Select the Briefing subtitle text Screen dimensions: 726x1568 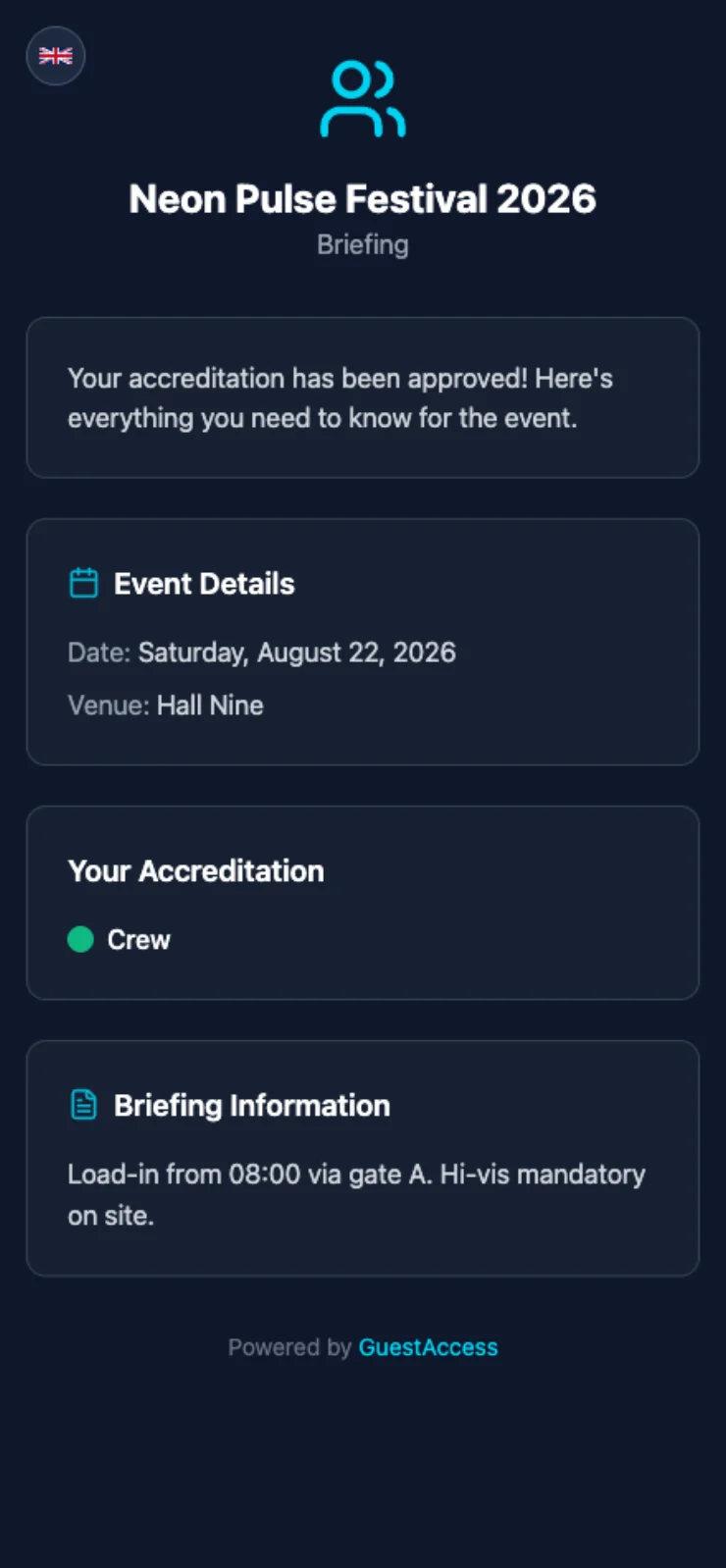[363, 244]
